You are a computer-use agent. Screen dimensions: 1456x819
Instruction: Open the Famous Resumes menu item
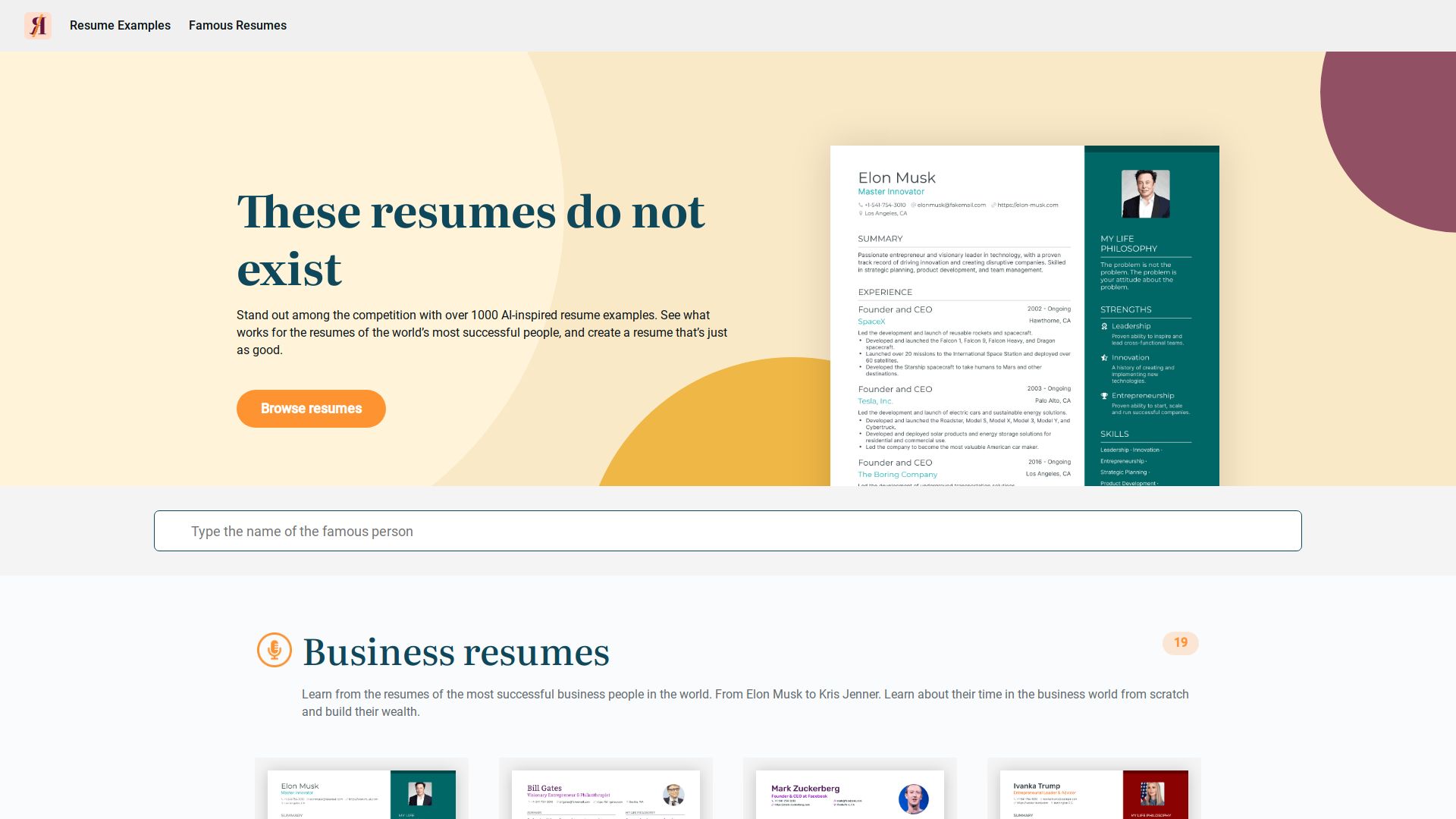pyautogui.click(x=238, y=25)
